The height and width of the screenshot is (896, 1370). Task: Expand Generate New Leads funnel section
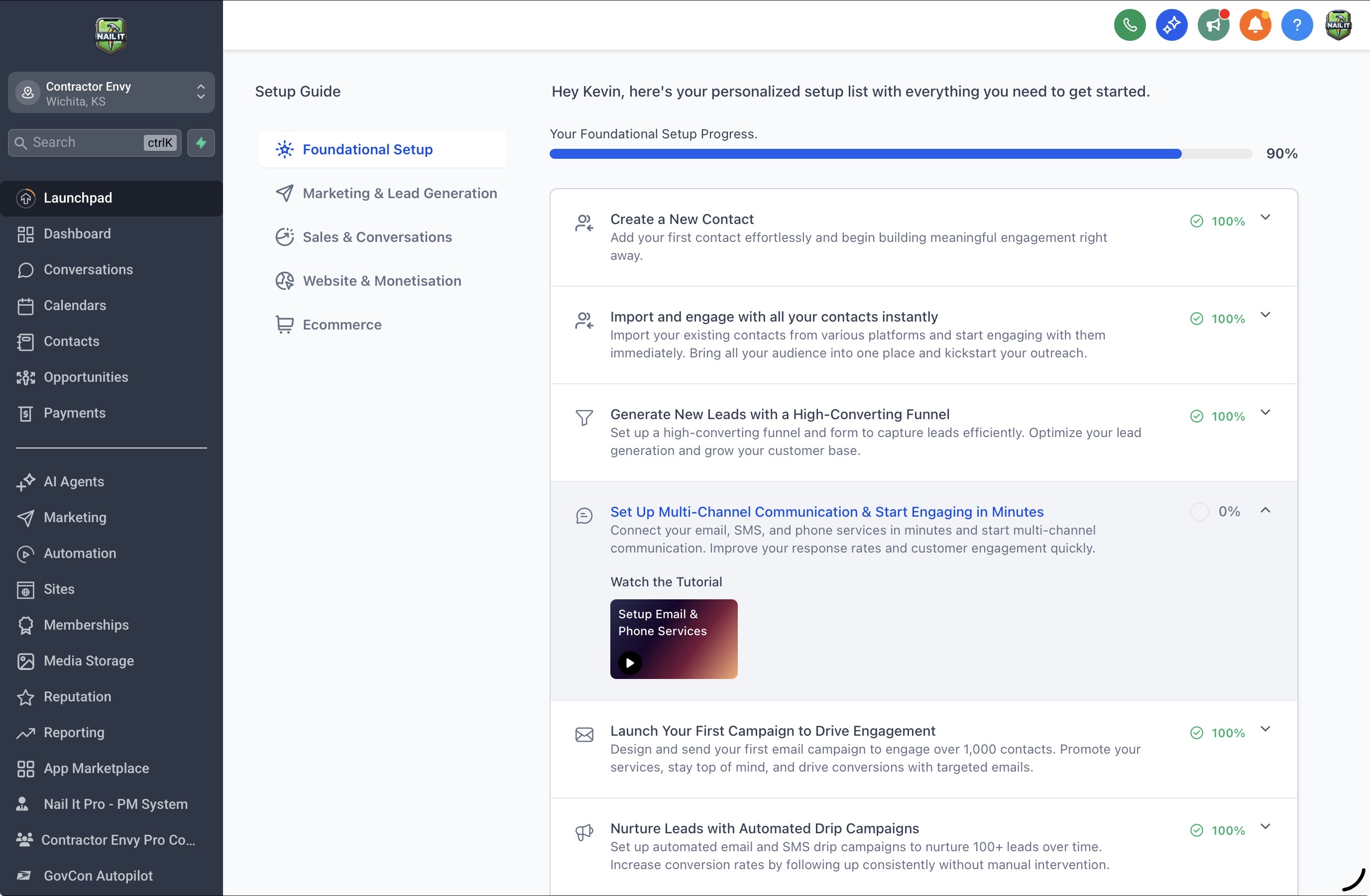click(1265, 413)
